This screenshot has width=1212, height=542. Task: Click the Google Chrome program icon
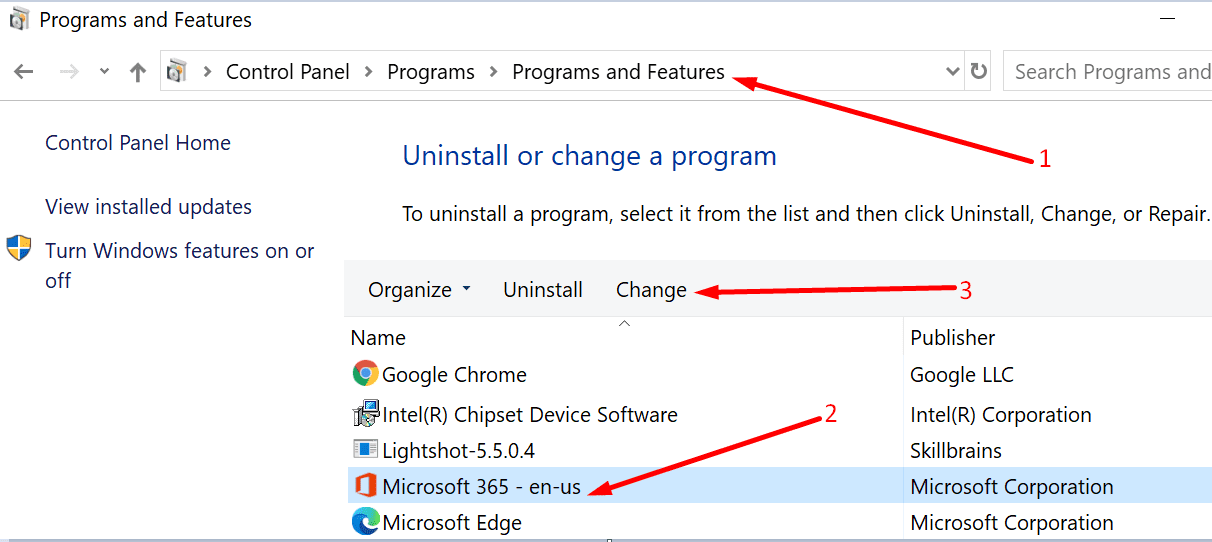[366, 374]
